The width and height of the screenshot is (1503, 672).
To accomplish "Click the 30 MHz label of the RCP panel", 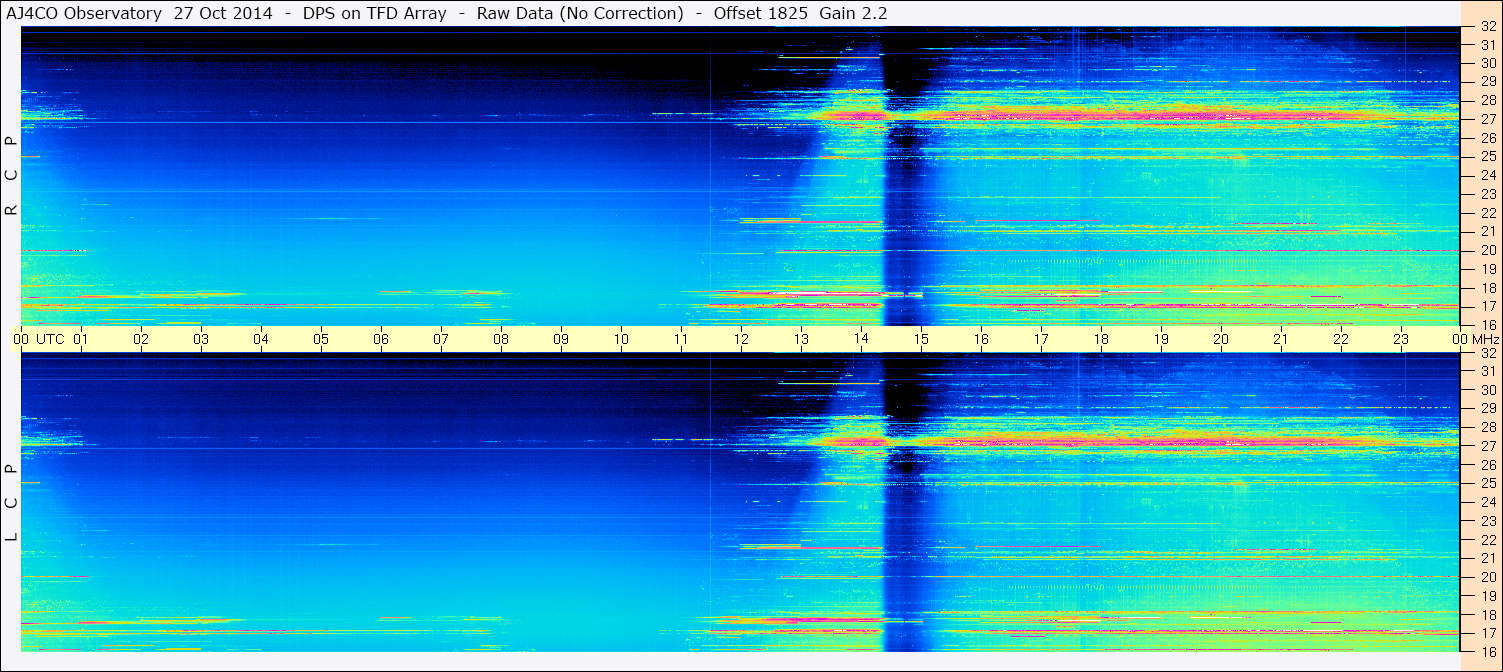I will coord(1488,63).
